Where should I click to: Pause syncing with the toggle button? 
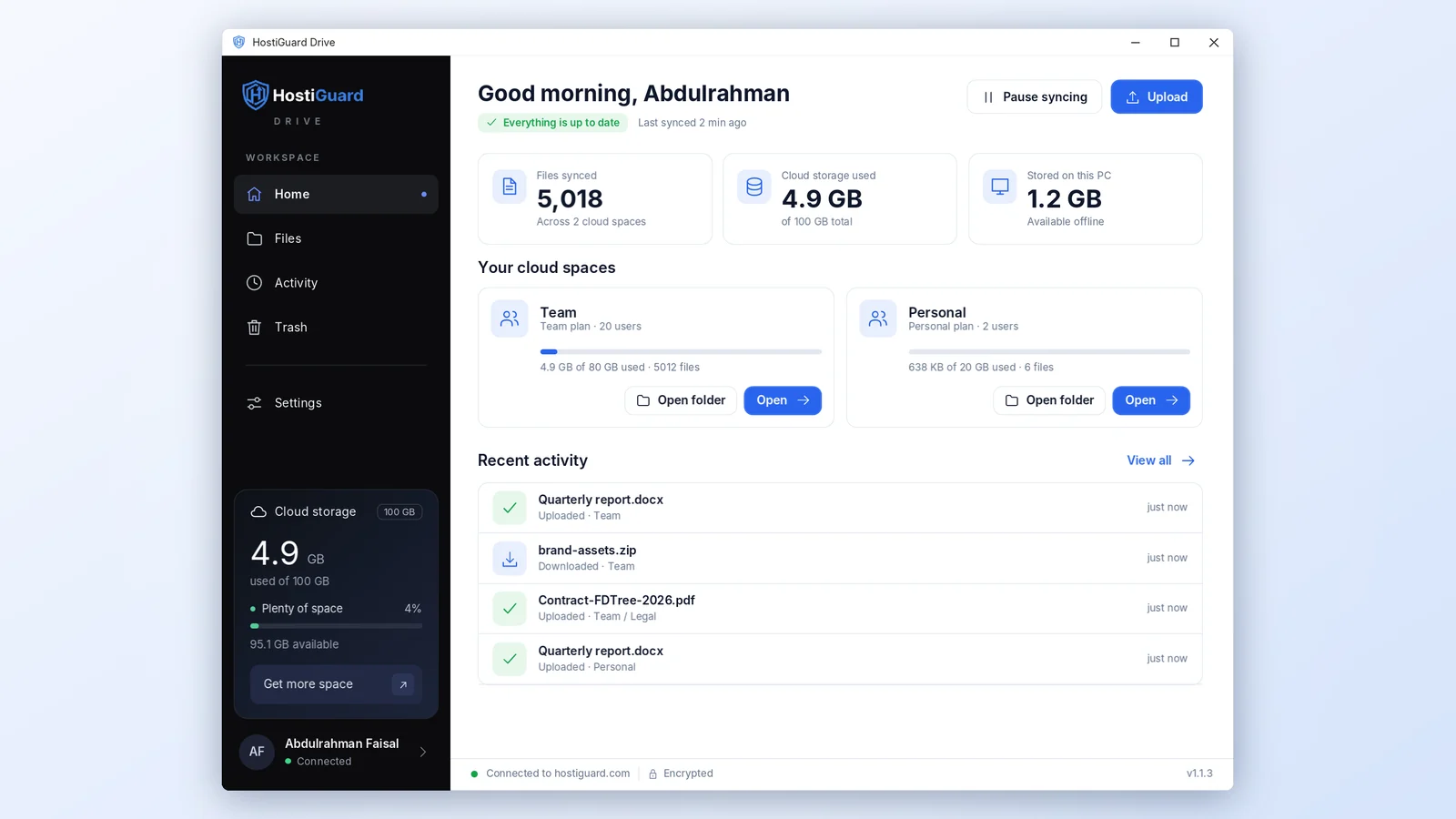[1034, 96]
